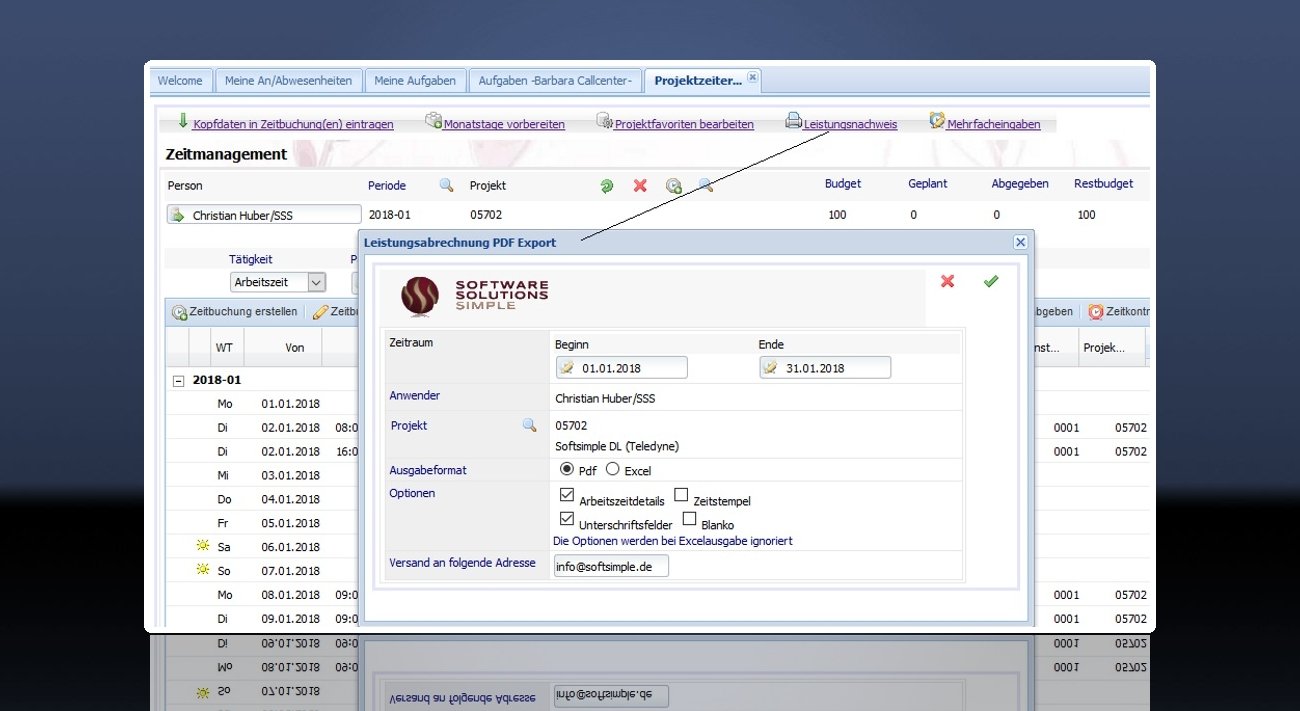Click the Projektfavoriten bearbeiten icon
Image resolution: width=1300 pixels, height=711 pixels.
click(x=605, y=121)
